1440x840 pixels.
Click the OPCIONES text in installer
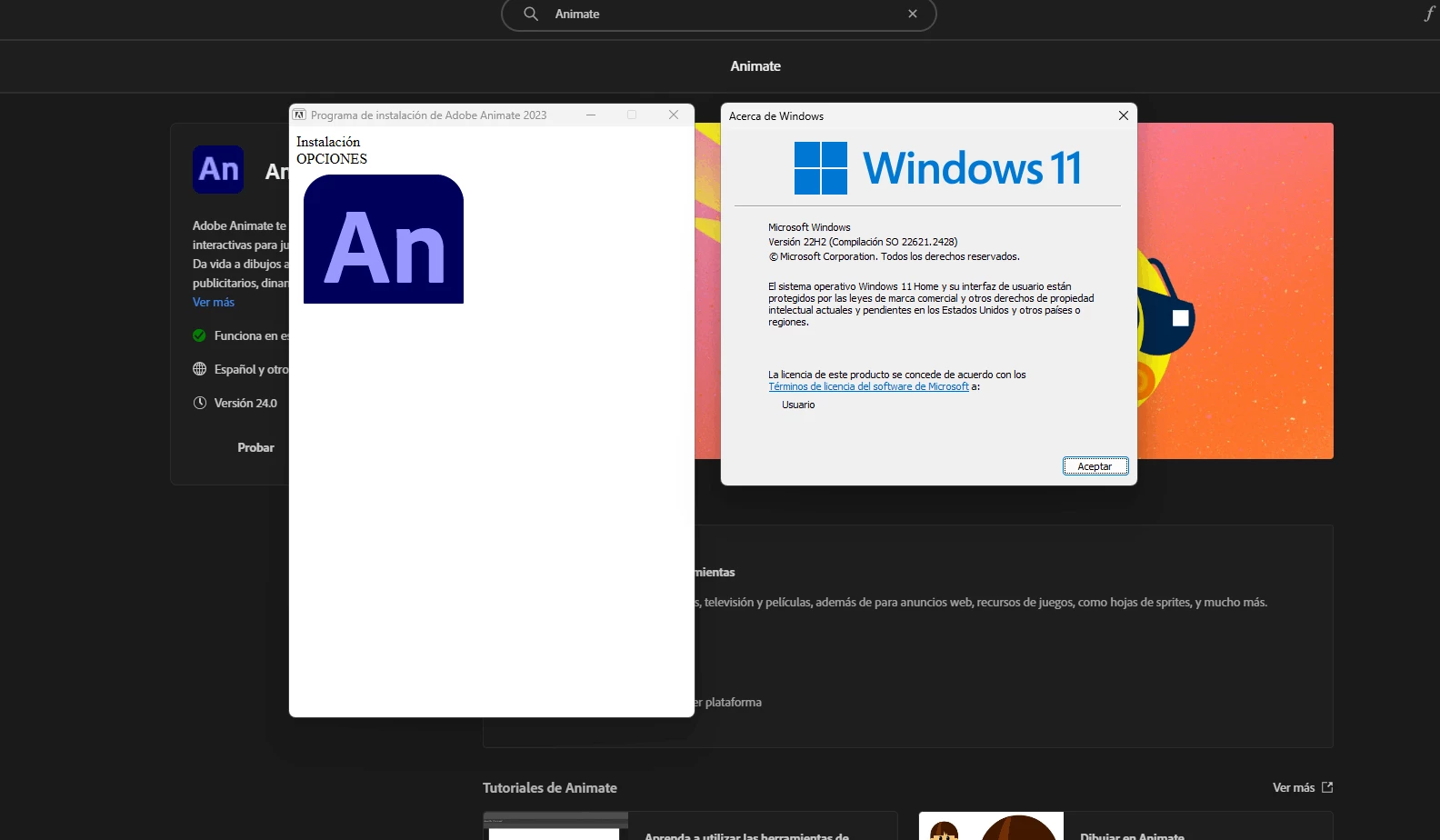pos(332,159)
